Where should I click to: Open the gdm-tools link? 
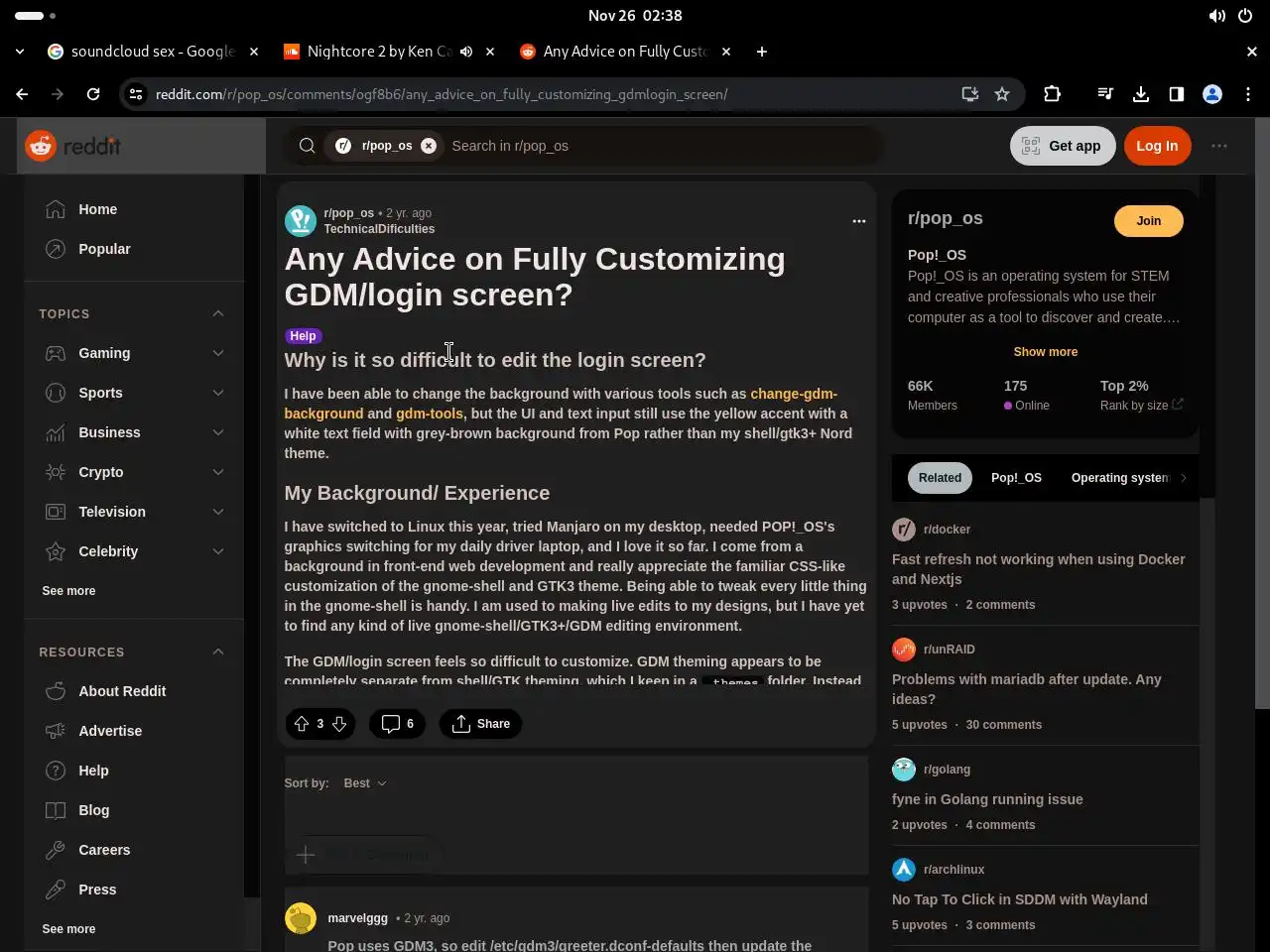click(430, 414)
